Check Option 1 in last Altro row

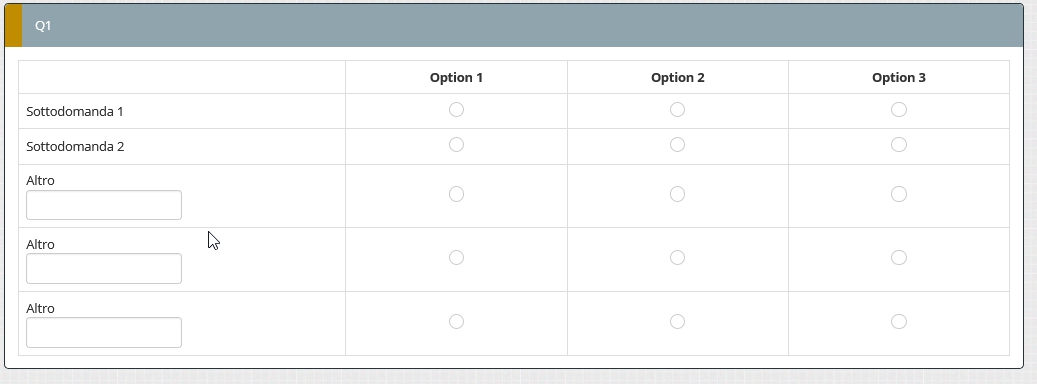click(x=456, y=322)
